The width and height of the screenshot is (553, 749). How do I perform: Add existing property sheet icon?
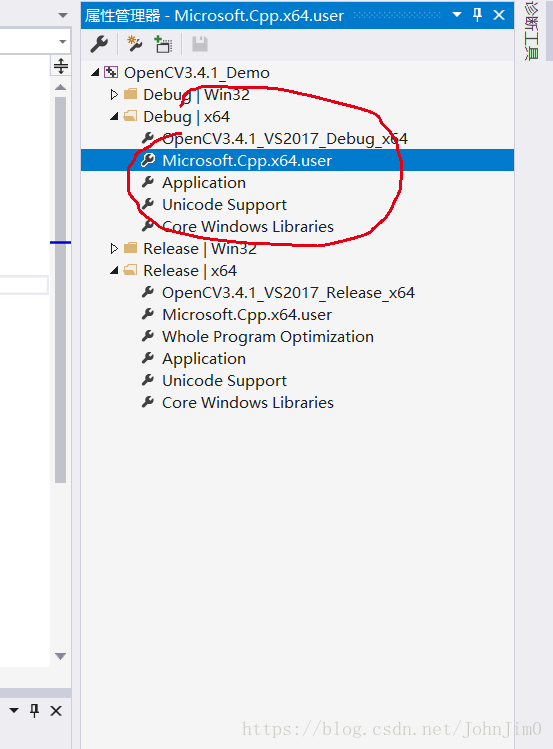pos(163,44)
